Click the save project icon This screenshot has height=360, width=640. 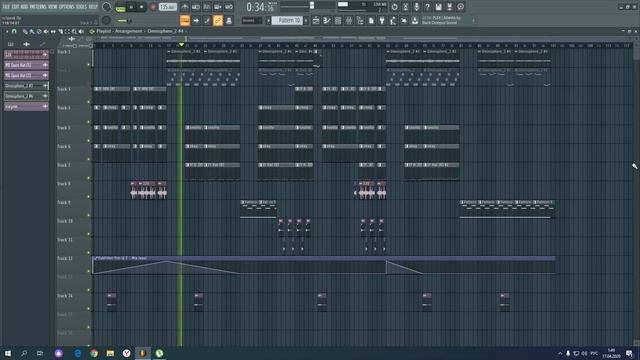click(x=438, y=7)
